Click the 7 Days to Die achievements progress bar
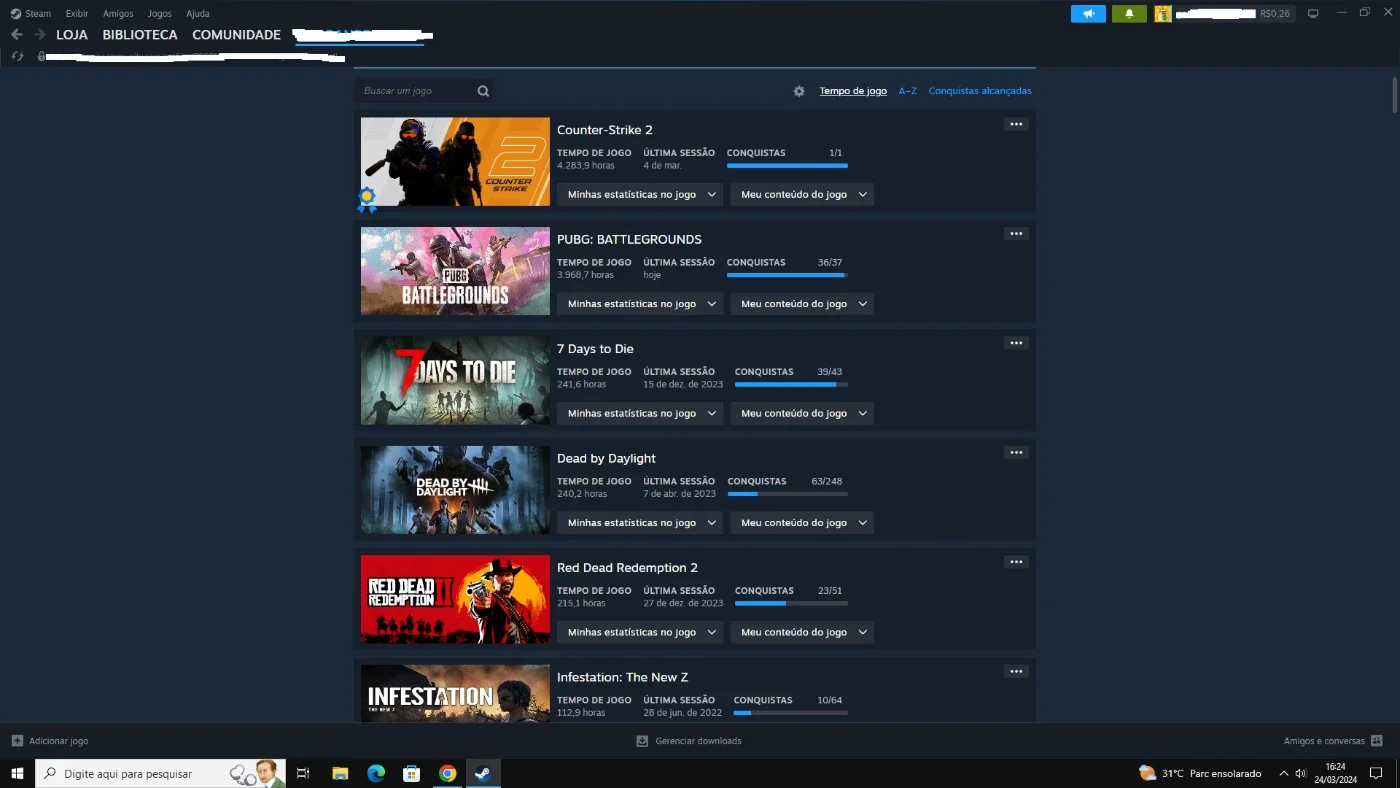The height and width of the screenshot is (788, 1400). click(791, 384)
